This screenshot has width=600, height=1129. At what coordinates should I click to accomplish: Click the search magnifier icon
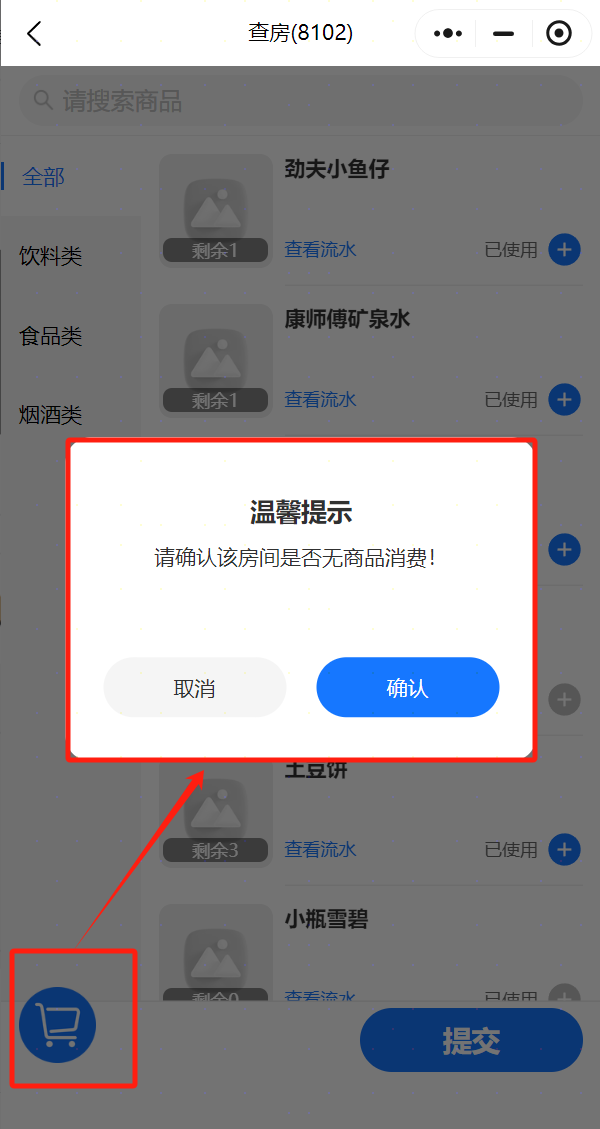43,100
